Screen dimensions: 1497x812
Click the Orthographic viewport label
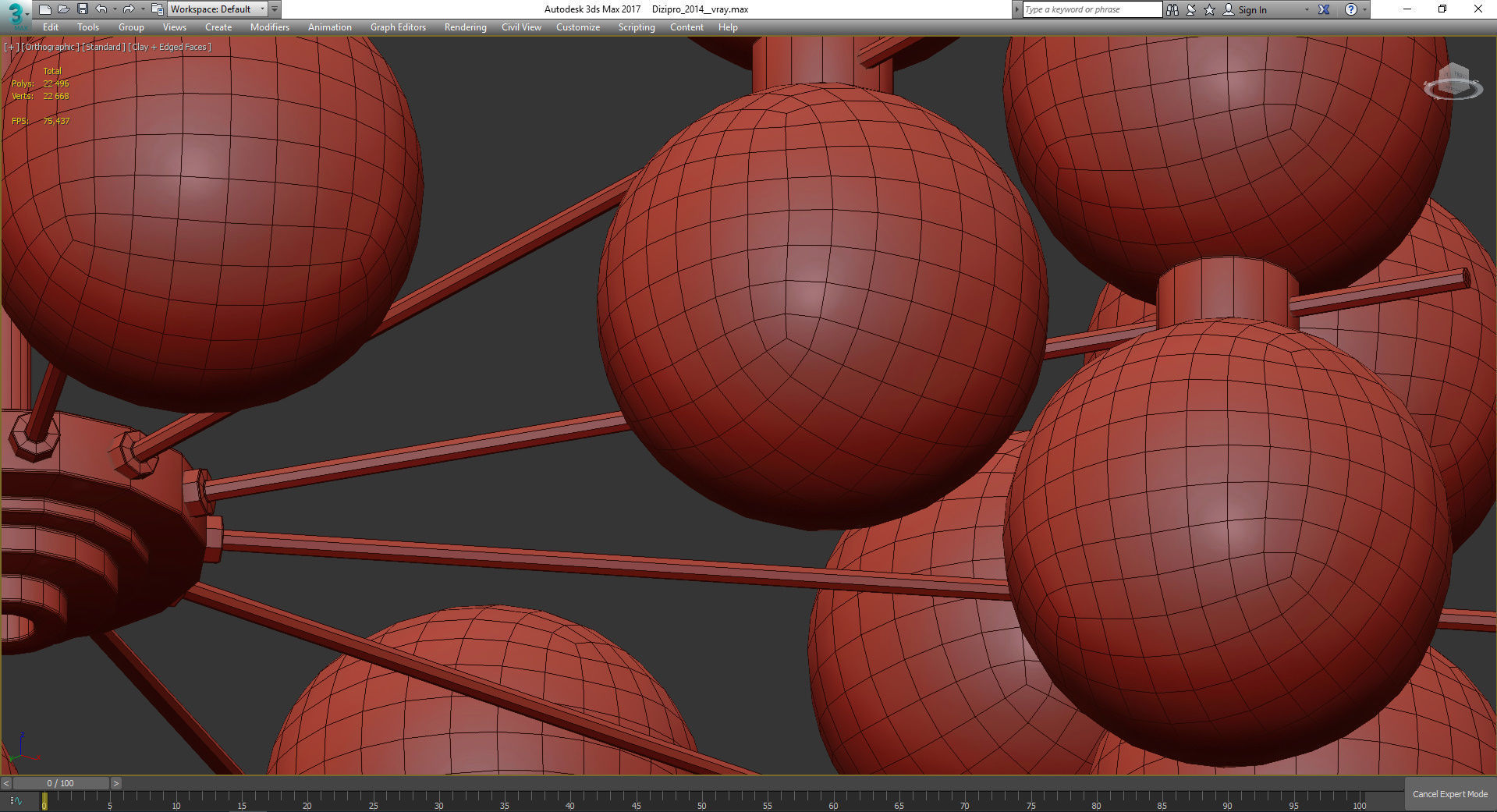click(x=50, y=47)
